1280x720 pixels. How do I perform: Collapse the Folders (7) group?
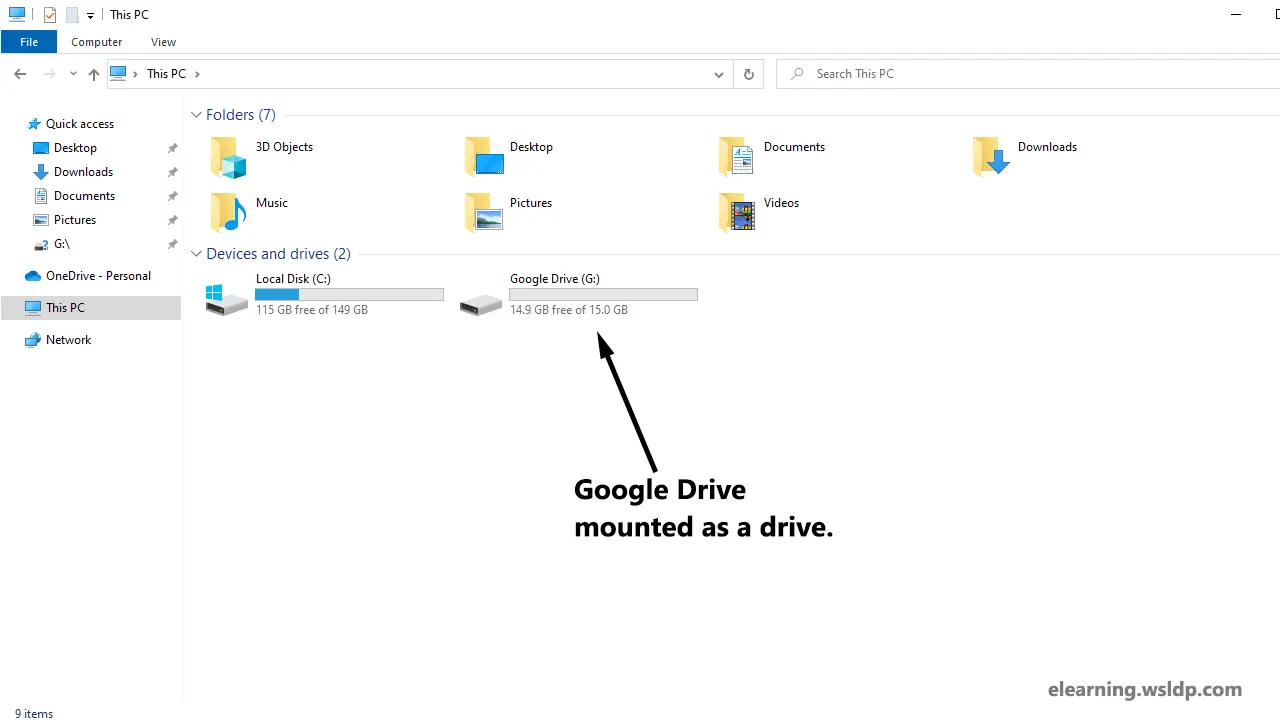click(x=197, y=115)
